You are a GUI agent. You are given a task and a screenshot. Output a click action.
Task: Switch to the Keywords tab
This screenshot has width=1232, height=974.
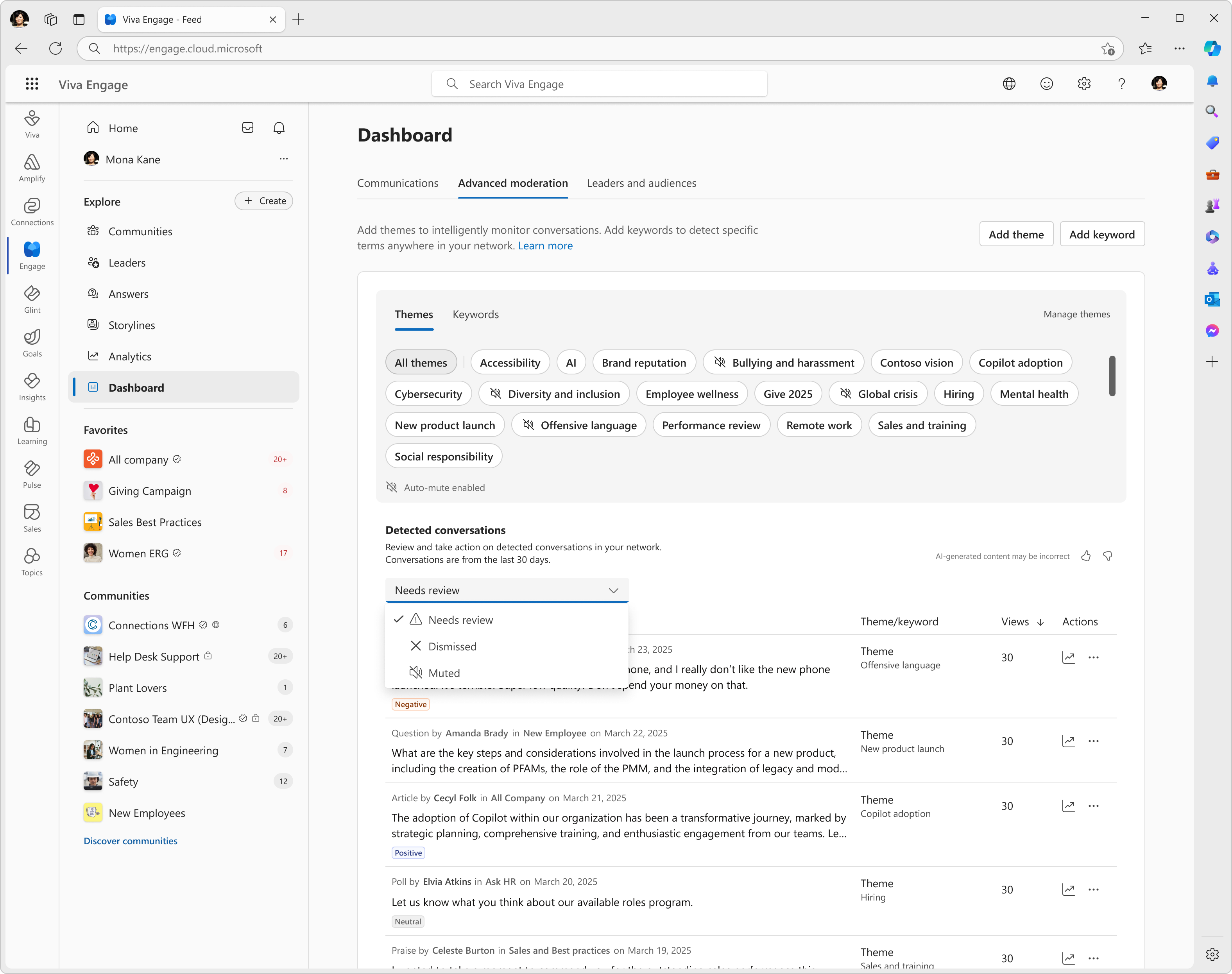click(476, 314)
